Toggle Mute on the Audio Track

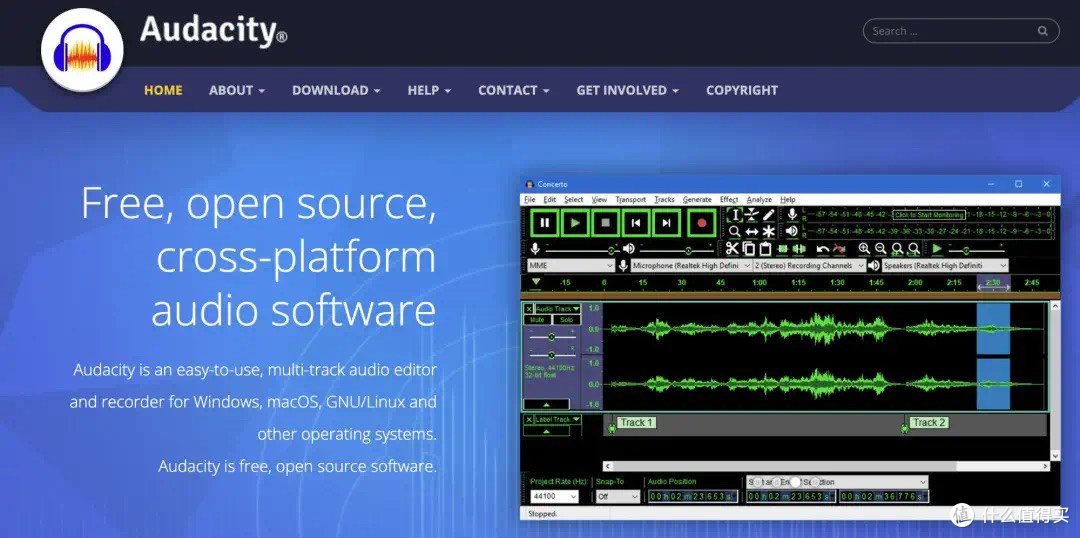537,320
